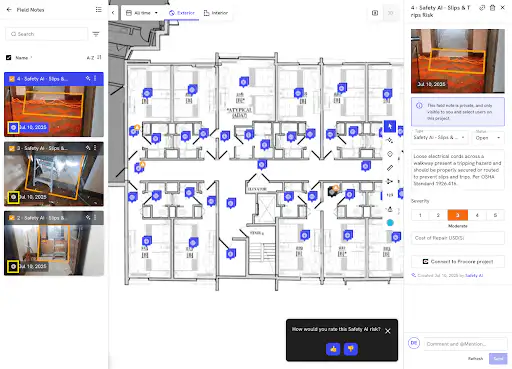Image resolution: width=512 pixels, height=369 pixels.
Task: Click the Cost of Repair USD field
Action: 458,238
